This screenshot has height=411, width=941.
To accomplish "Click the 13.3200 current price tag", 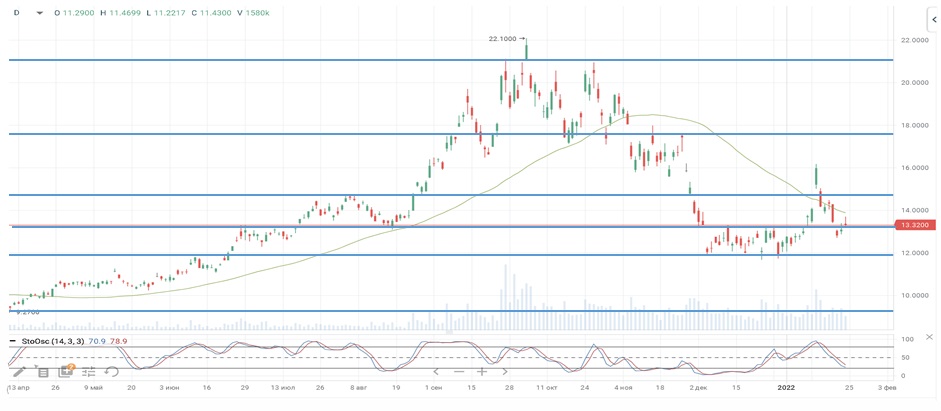I will 914,225.
